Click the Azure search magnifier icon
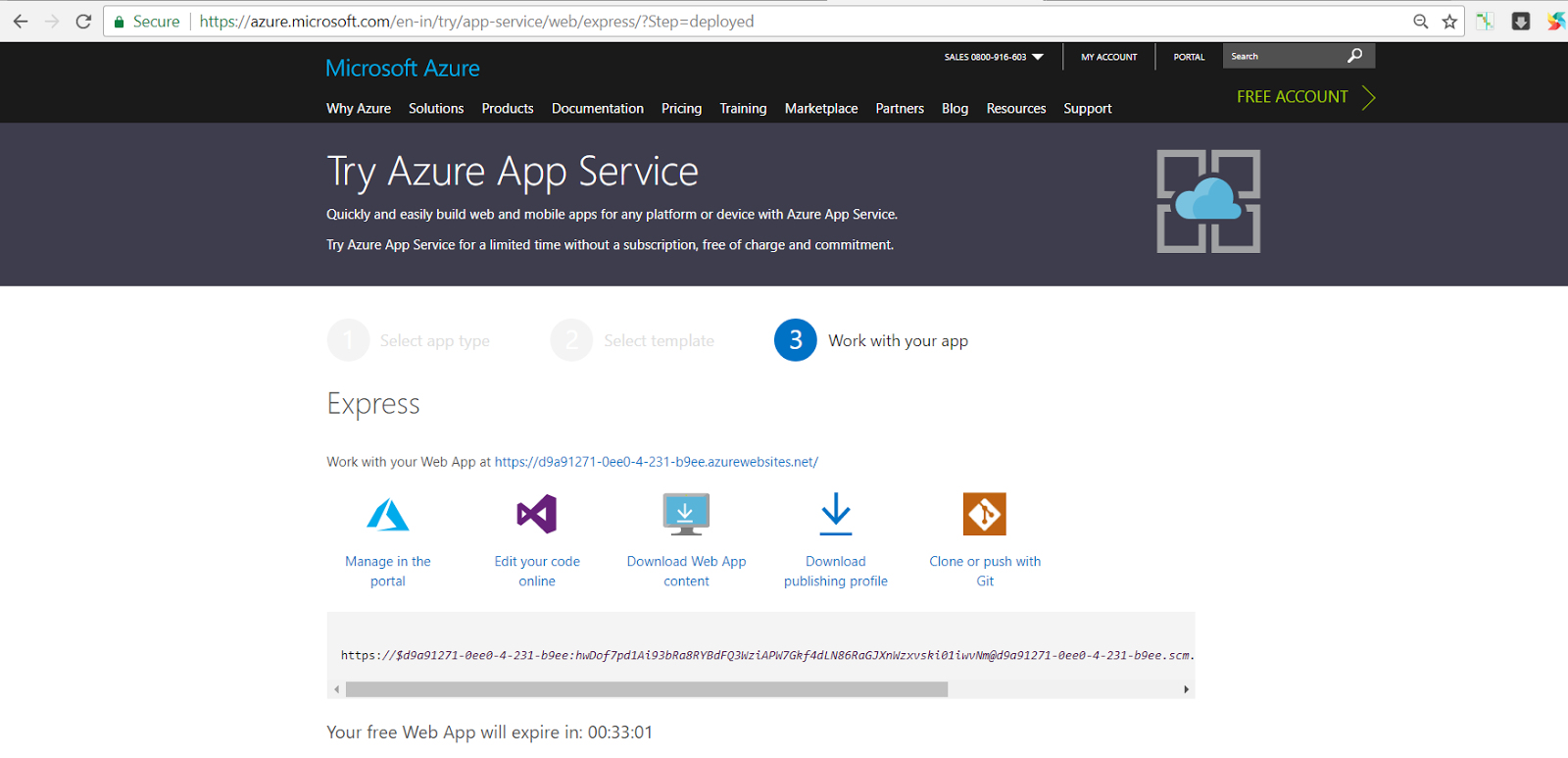The height and width of the screenshot is (758, 1568). [x=1354, y=56]
